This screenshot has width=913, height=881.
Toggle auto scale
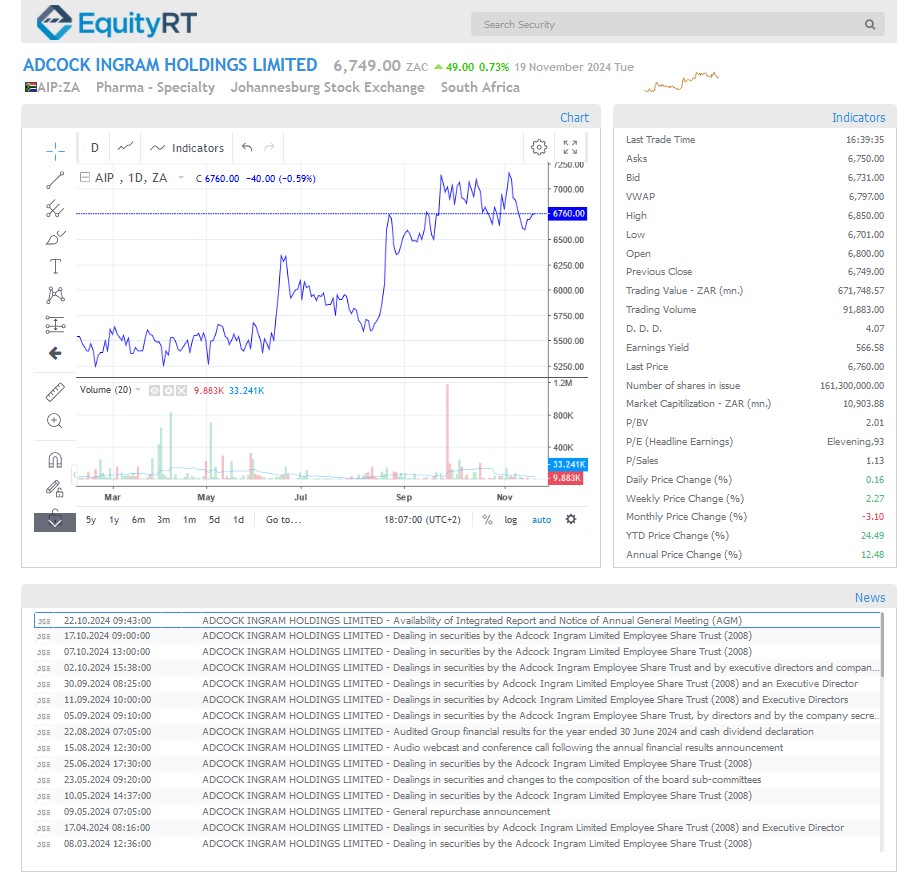(x=542, y=520)
